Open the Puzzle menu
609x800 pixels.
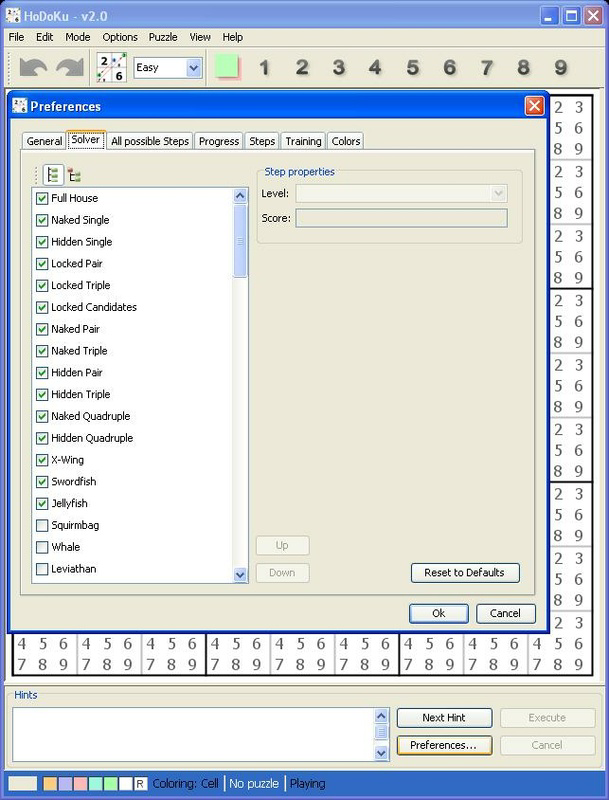163,37
